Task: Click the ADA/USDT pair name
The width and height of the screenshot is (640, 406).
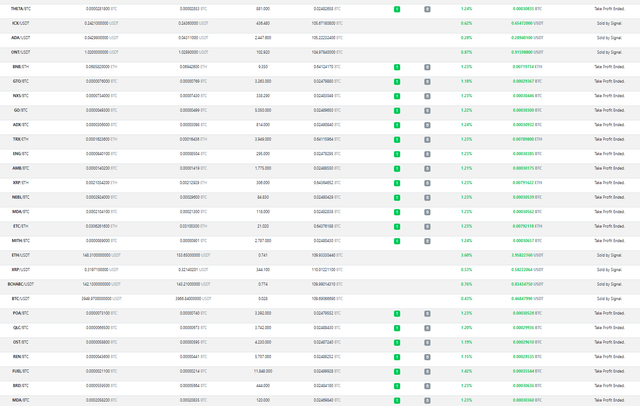Action: click(x=20, y=38)
